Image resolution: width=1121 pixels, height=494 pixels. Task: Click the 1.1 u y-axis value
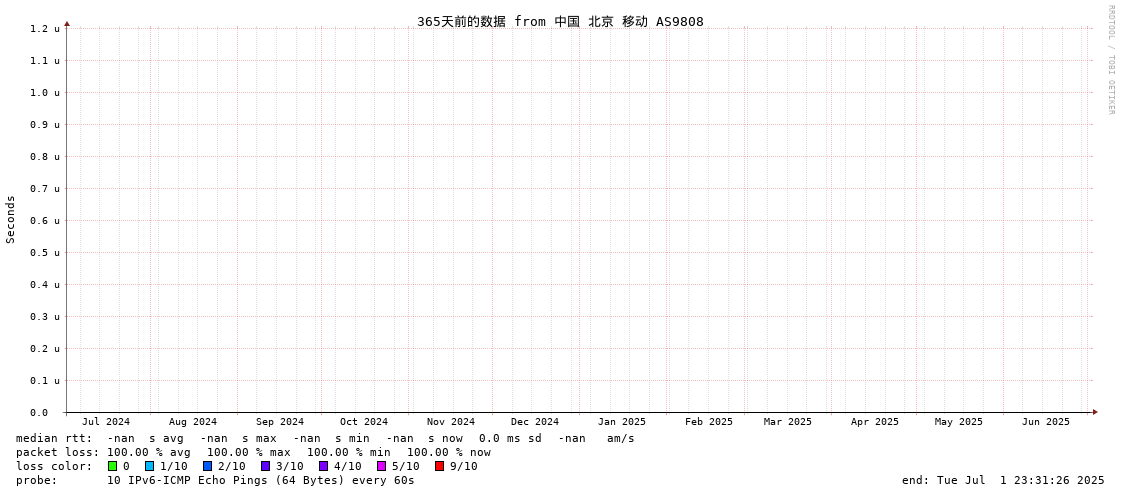pyautogui.click(x=45, y=61)
